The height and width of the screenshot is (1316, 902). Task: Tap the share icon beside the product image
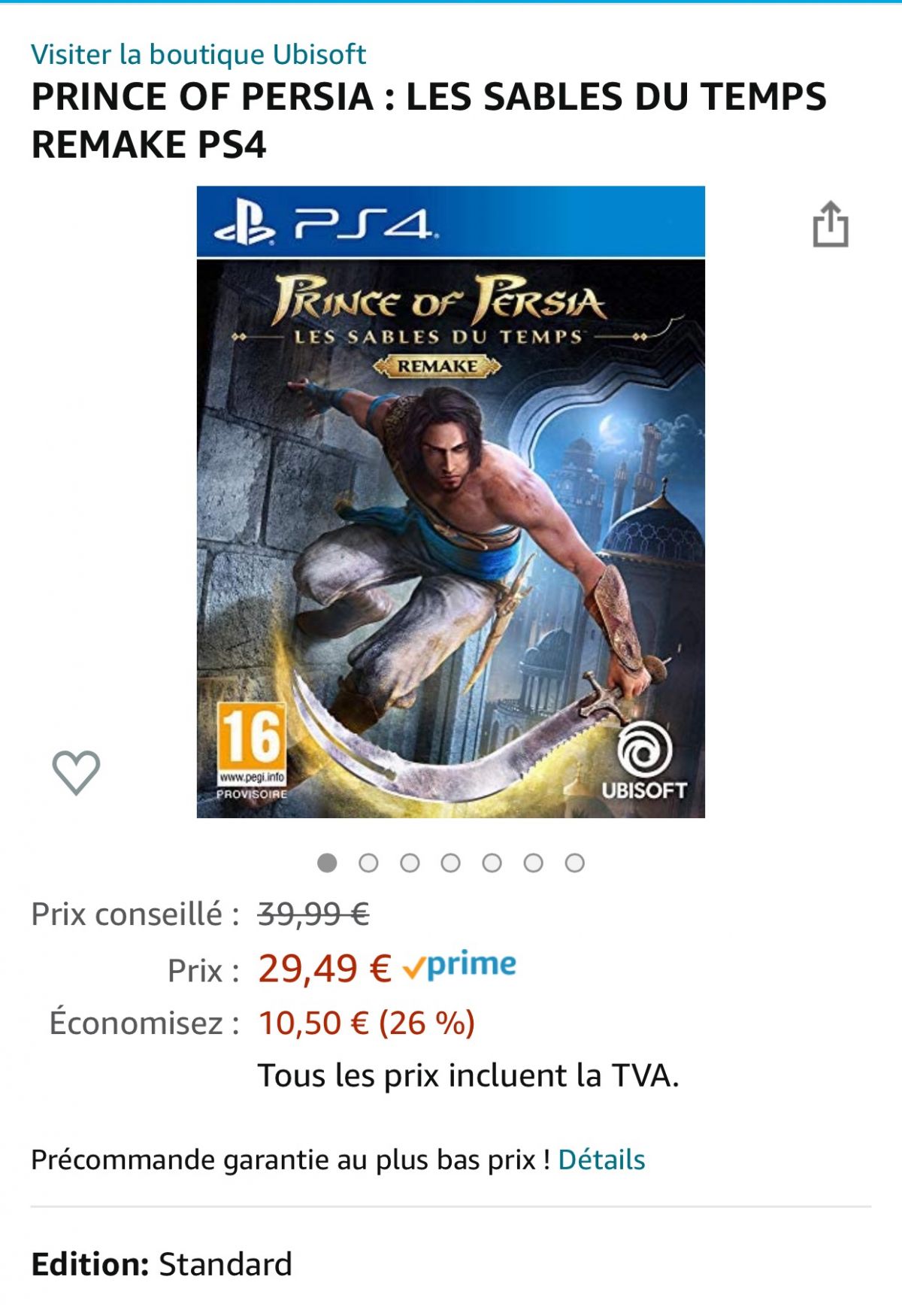coord(831,223)
